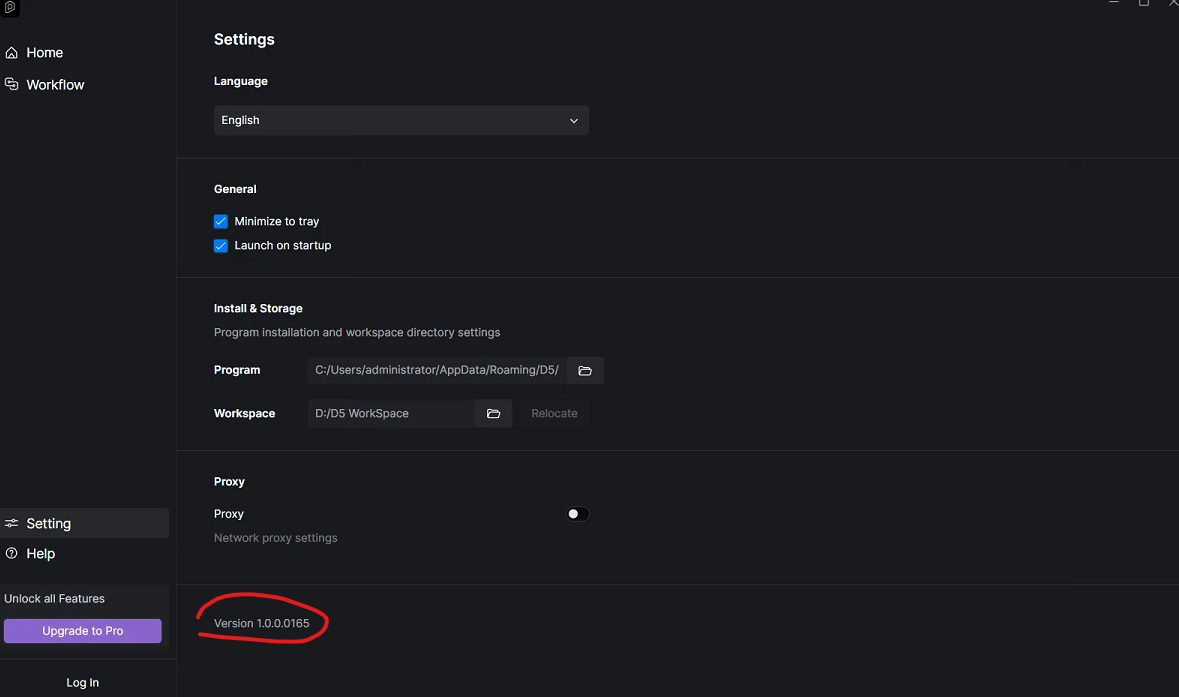Screen dimensions: 1179x697
Task: Click the Help question mark icon
Action: pyautogui.click(x=11, y=553)
